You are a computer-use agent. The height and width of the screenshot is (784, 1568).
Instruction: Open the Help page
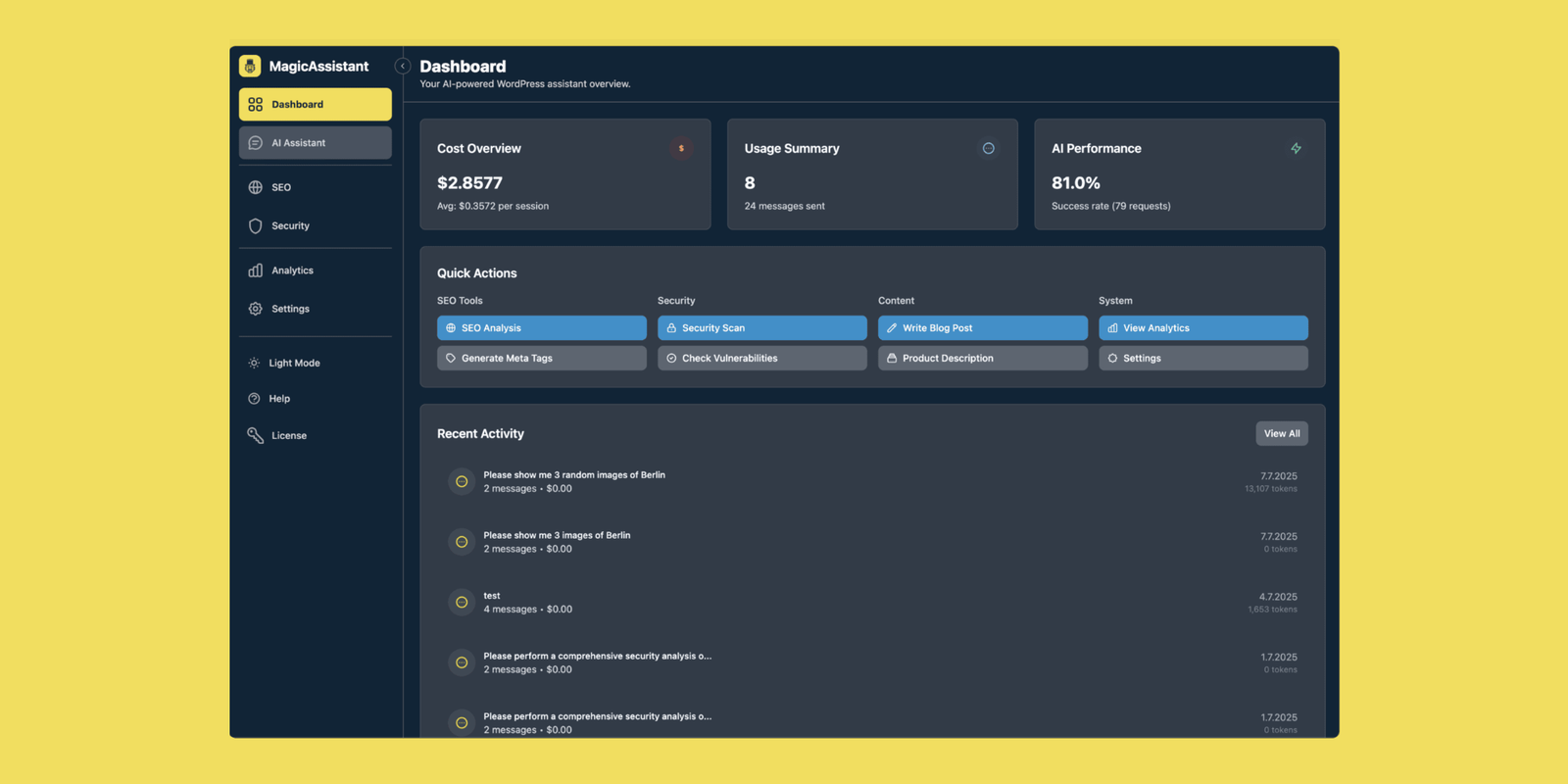pyautogui.click(x=279, y=399)
